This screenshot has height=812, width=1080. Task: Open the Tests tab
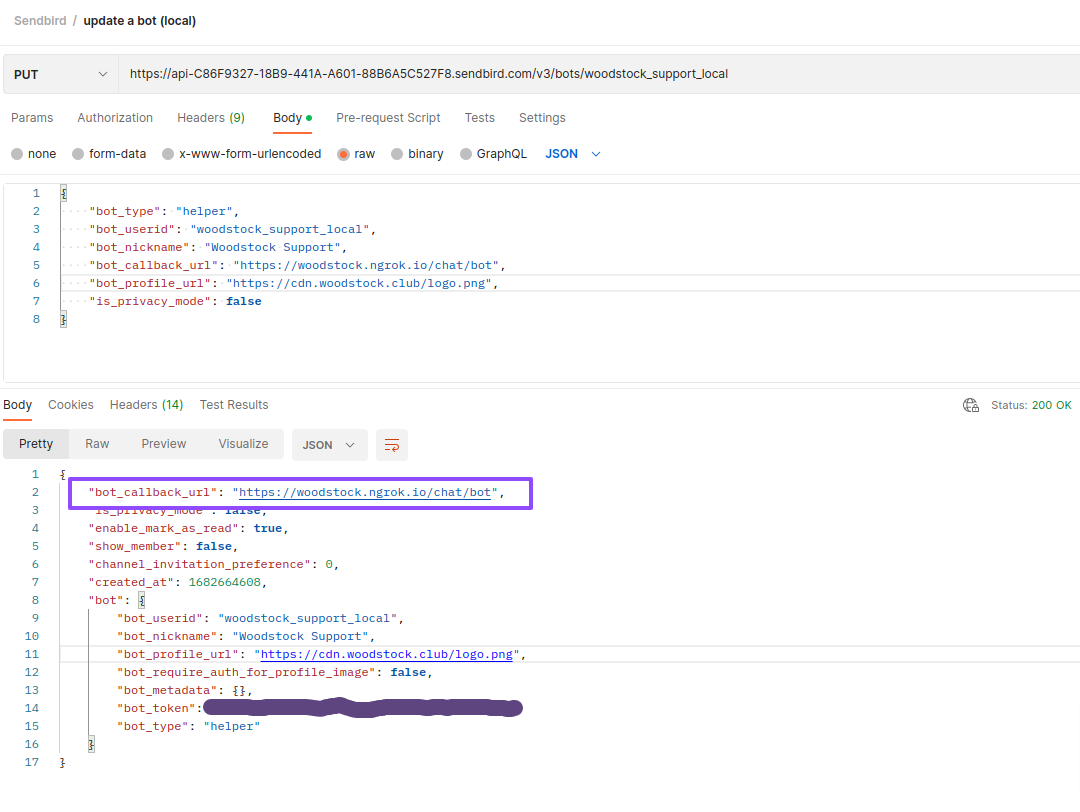479,118
